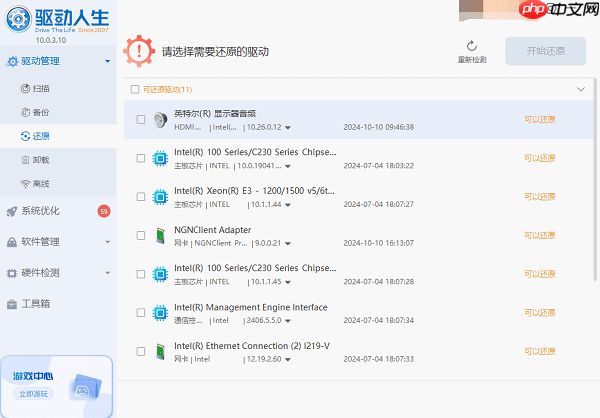Click the red warning gear icon
The height and width of the screenshot is (418, 600).
coord(139,51)
